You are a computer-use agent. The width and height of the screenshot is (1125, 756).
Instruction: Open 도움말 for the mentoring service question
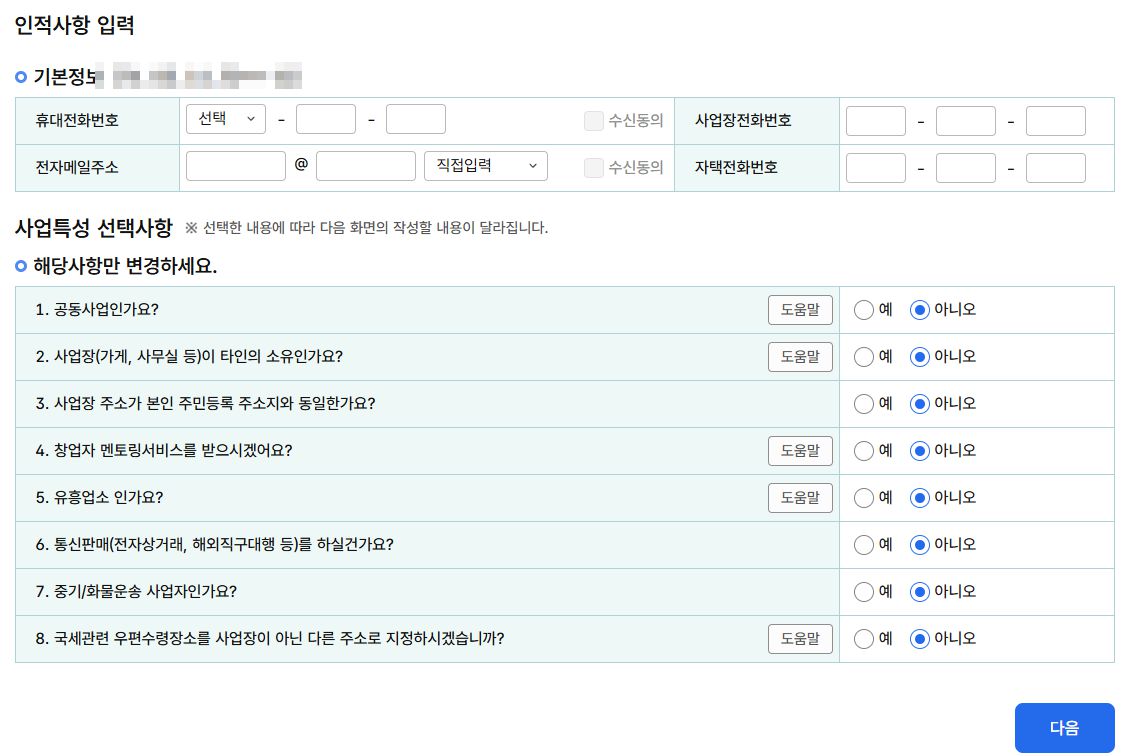[x=800, y=451]
